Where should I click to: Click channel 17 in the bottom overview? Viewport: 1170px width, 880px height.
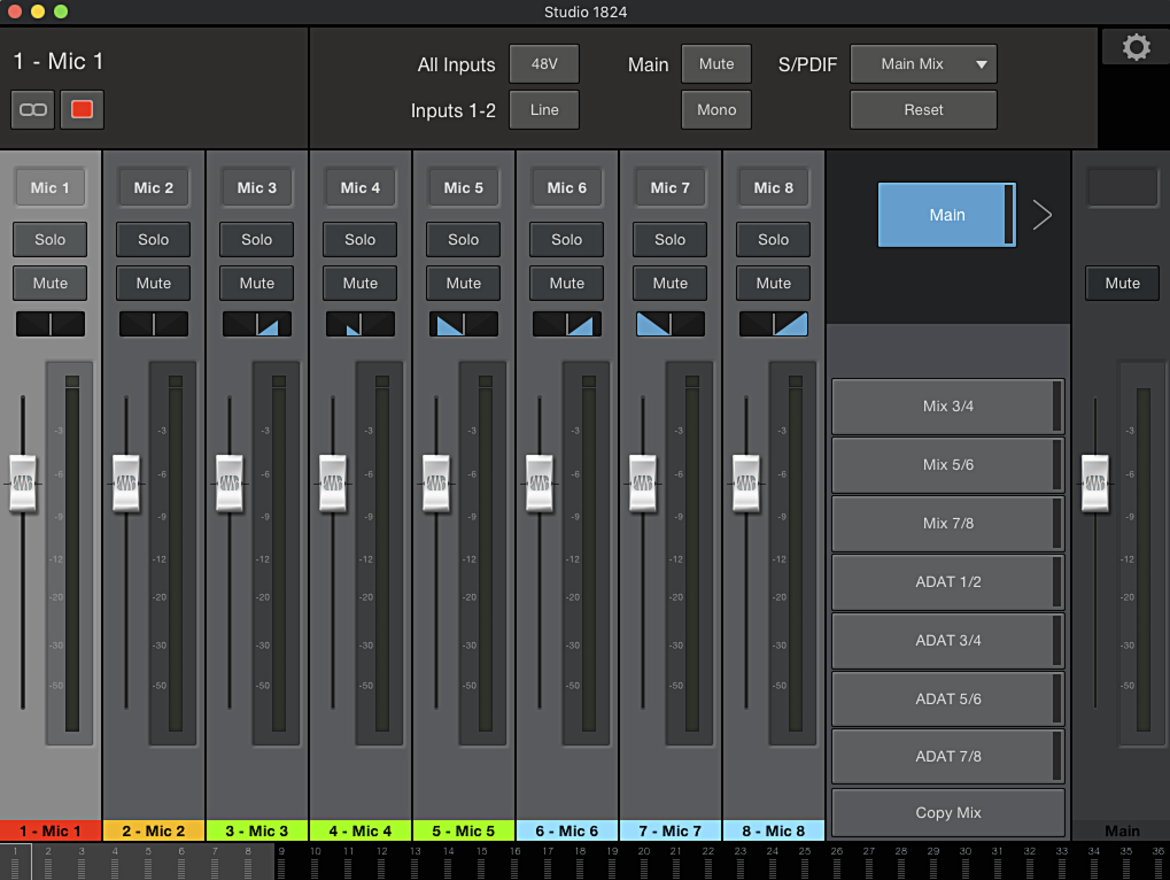tap(547, 861)
